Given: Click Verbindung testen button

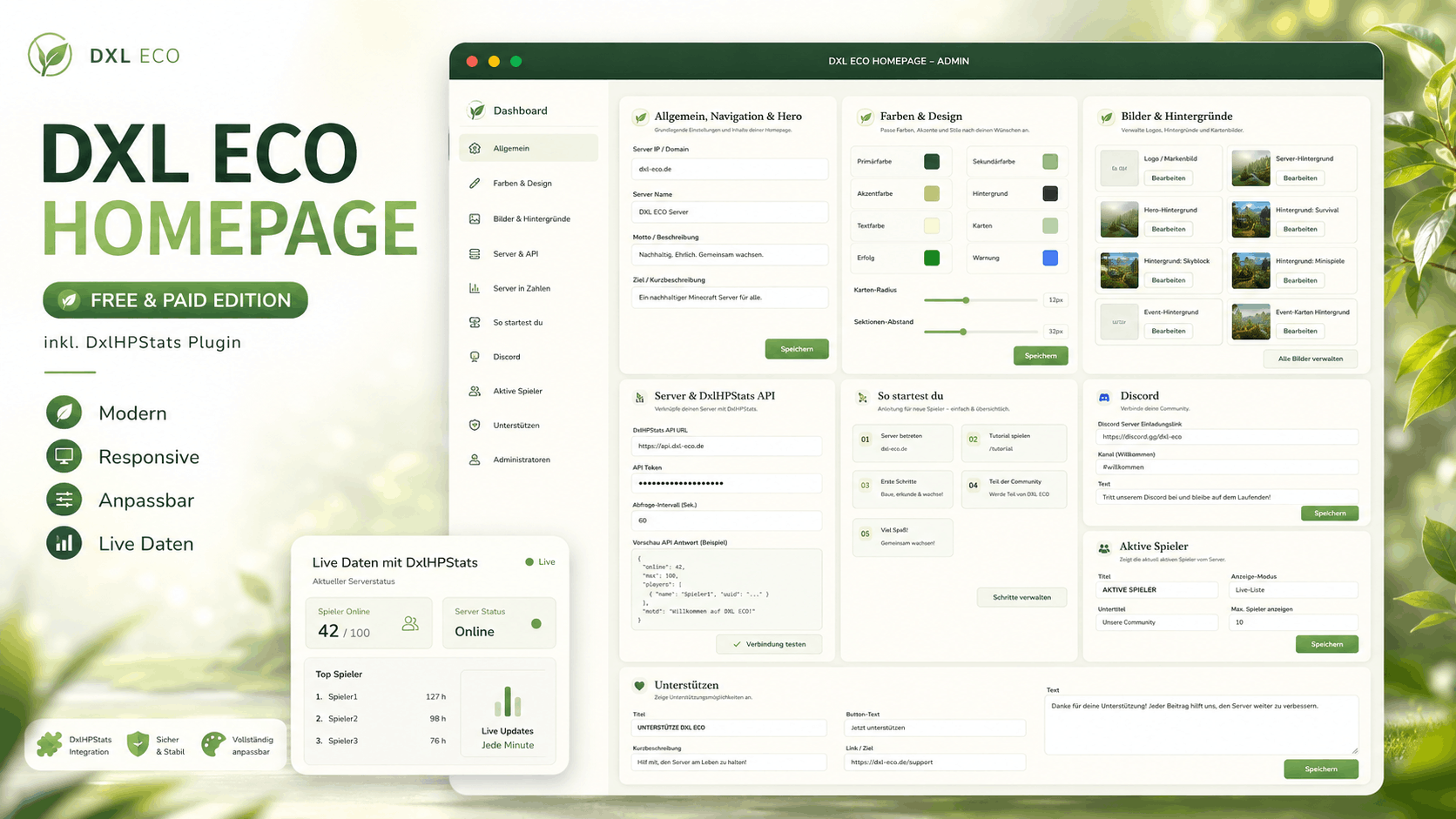Looking at the screenshot, I should point(769,644).
